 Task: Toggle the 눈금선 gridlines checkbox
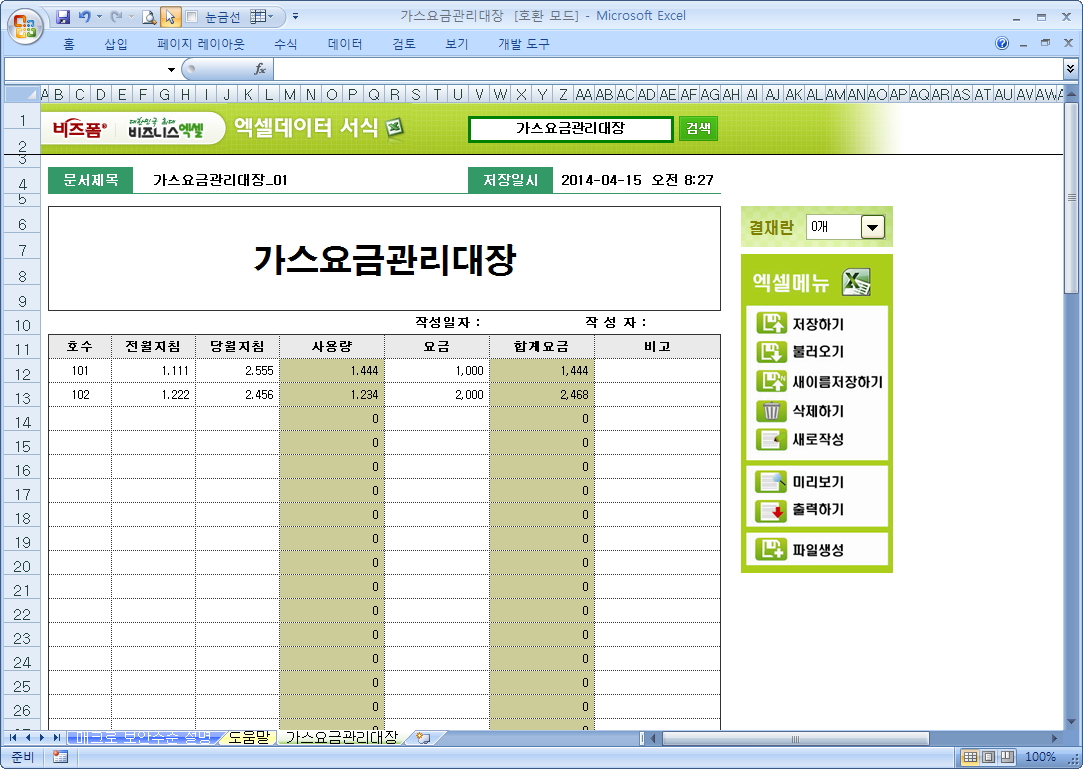pyautogui.click(x=192, y=17)
